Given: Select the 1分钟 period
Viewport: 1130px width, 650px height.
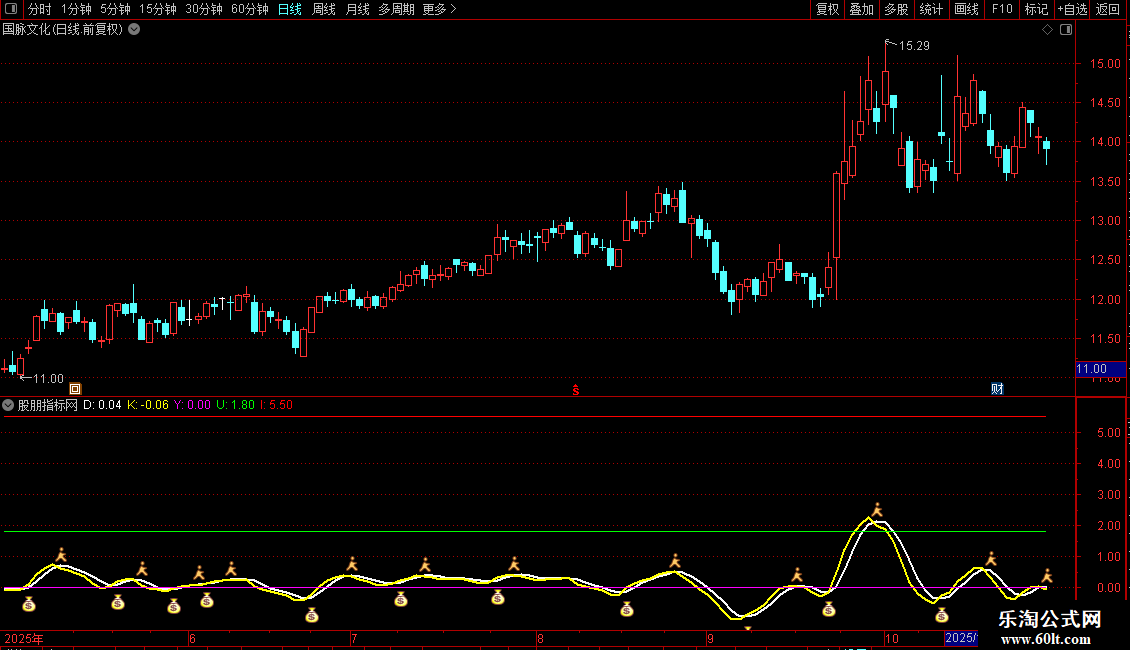Looking at the screenshot, I should click(76, 9).
